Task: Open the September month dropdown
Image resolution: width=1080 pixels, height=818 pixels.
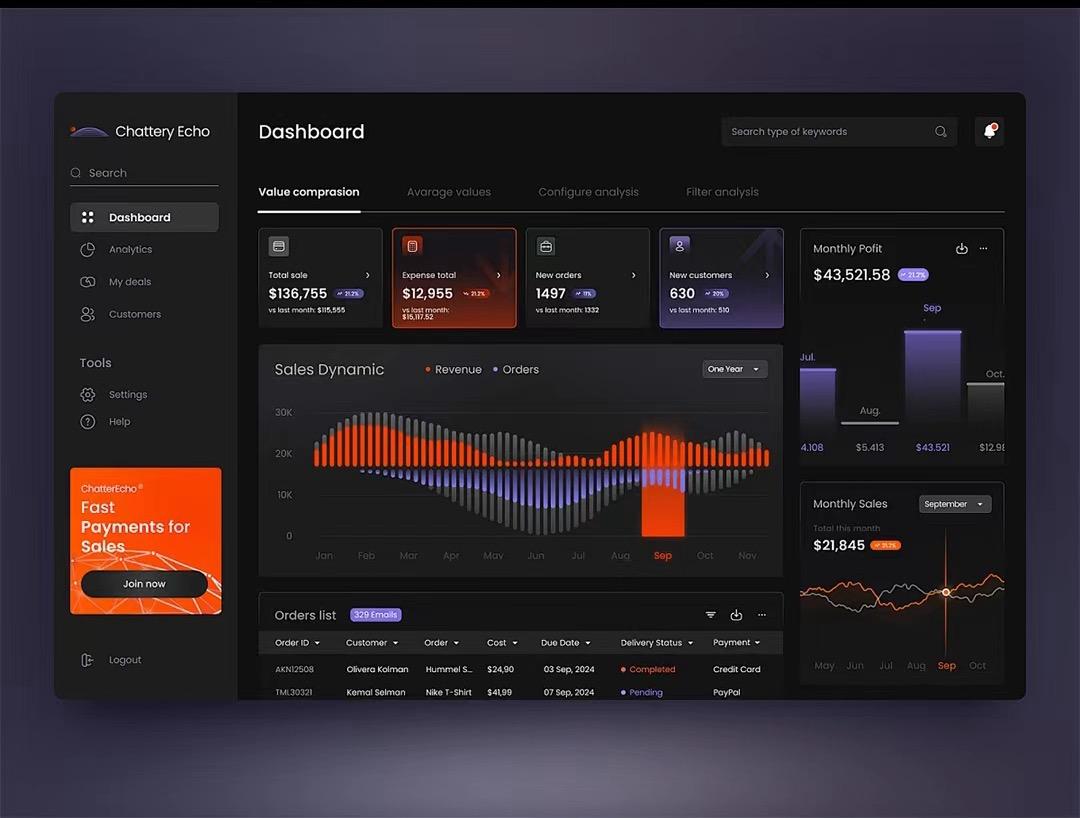Action: coord(955,504)
